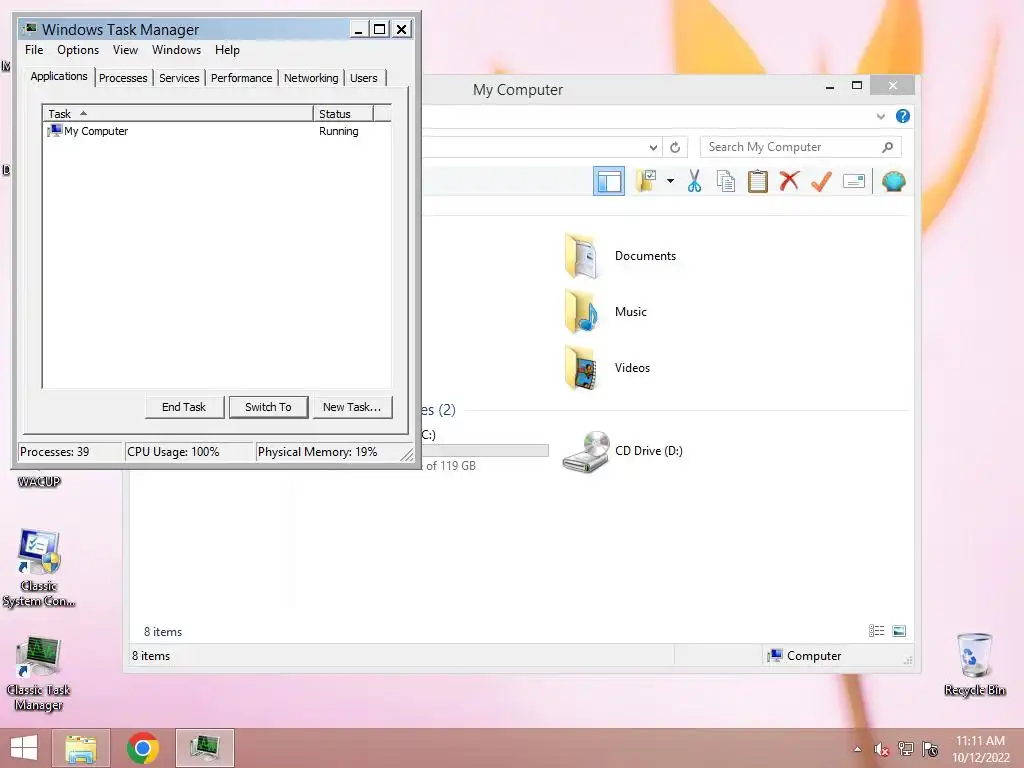Show hidden tray icons arrow
Image resolution: width=1024 pixels, height=768 pixels.
point(857,750)
